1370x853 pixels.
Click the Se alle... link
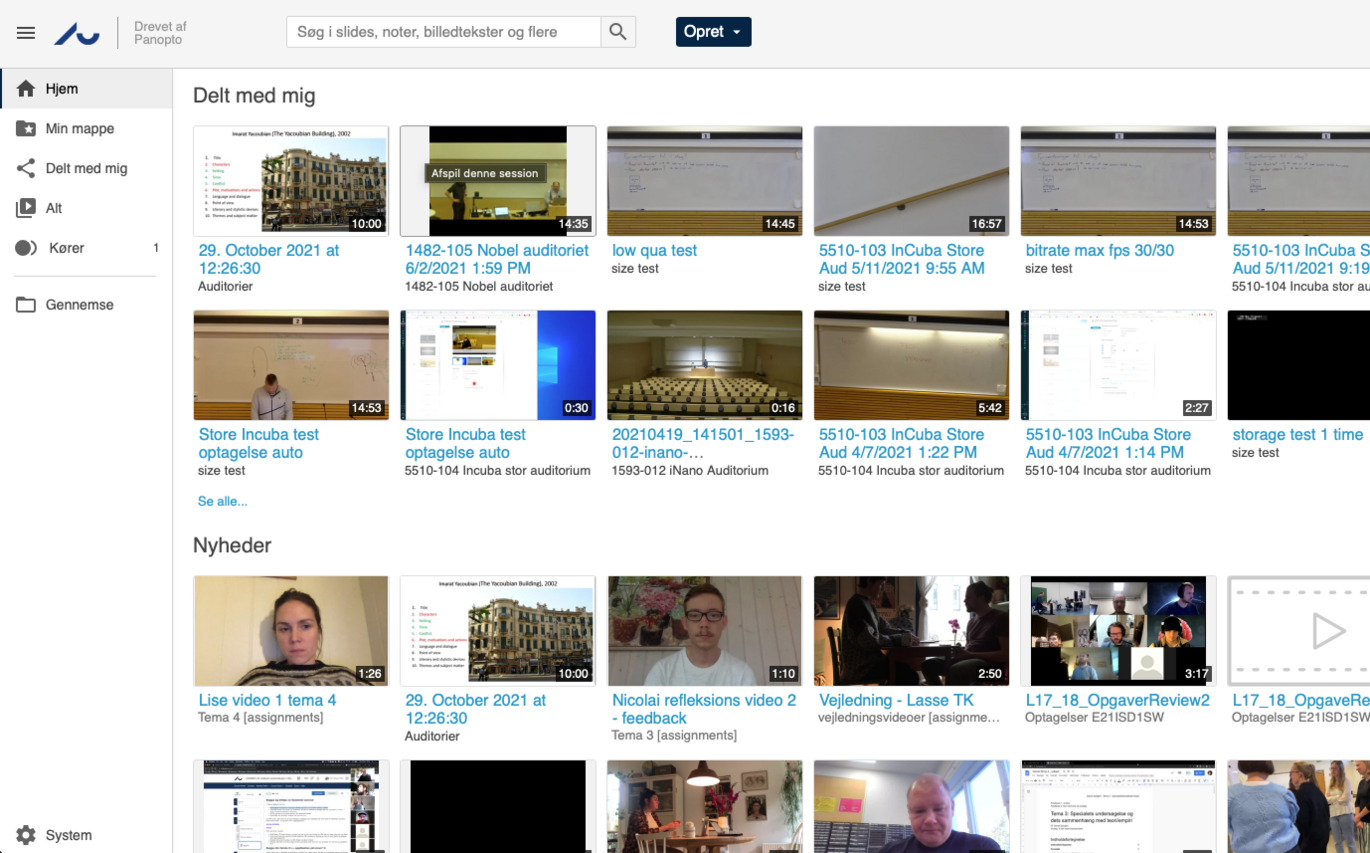tap(222, 501)
